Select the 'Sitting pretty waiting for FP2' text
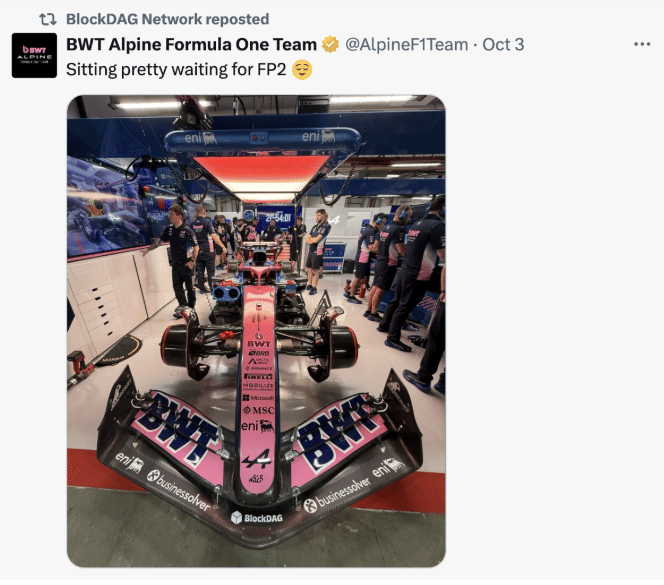 coord(176,70)
